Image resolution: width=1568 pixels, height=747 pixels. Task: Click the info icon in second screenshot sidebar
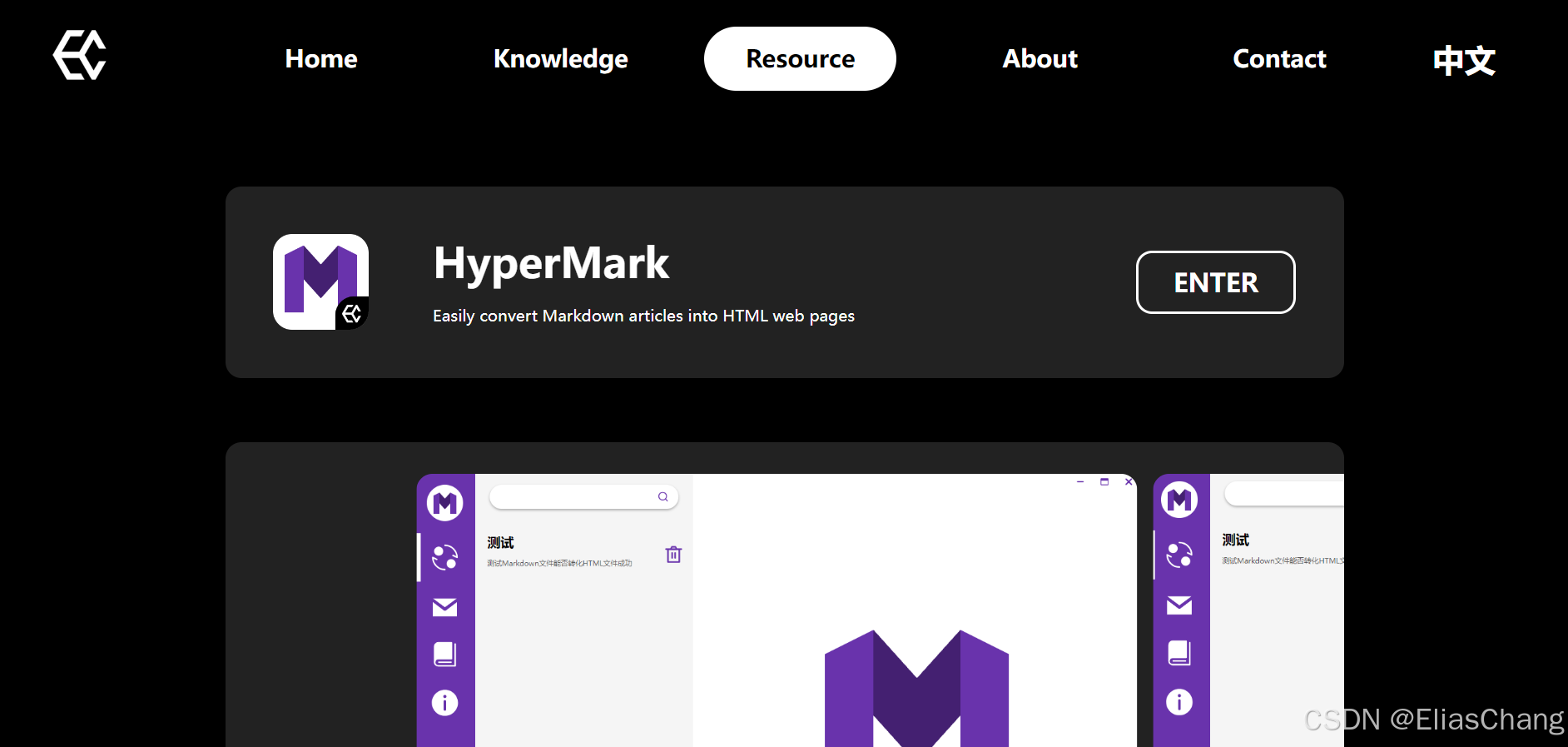pos(1179,702)
